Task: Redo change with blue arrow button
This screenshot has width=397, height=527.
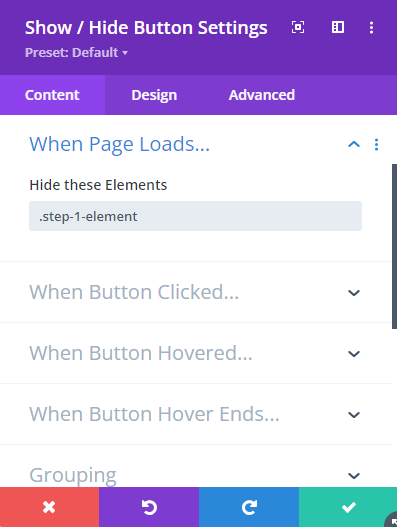Action: click(x=249, y=507)
